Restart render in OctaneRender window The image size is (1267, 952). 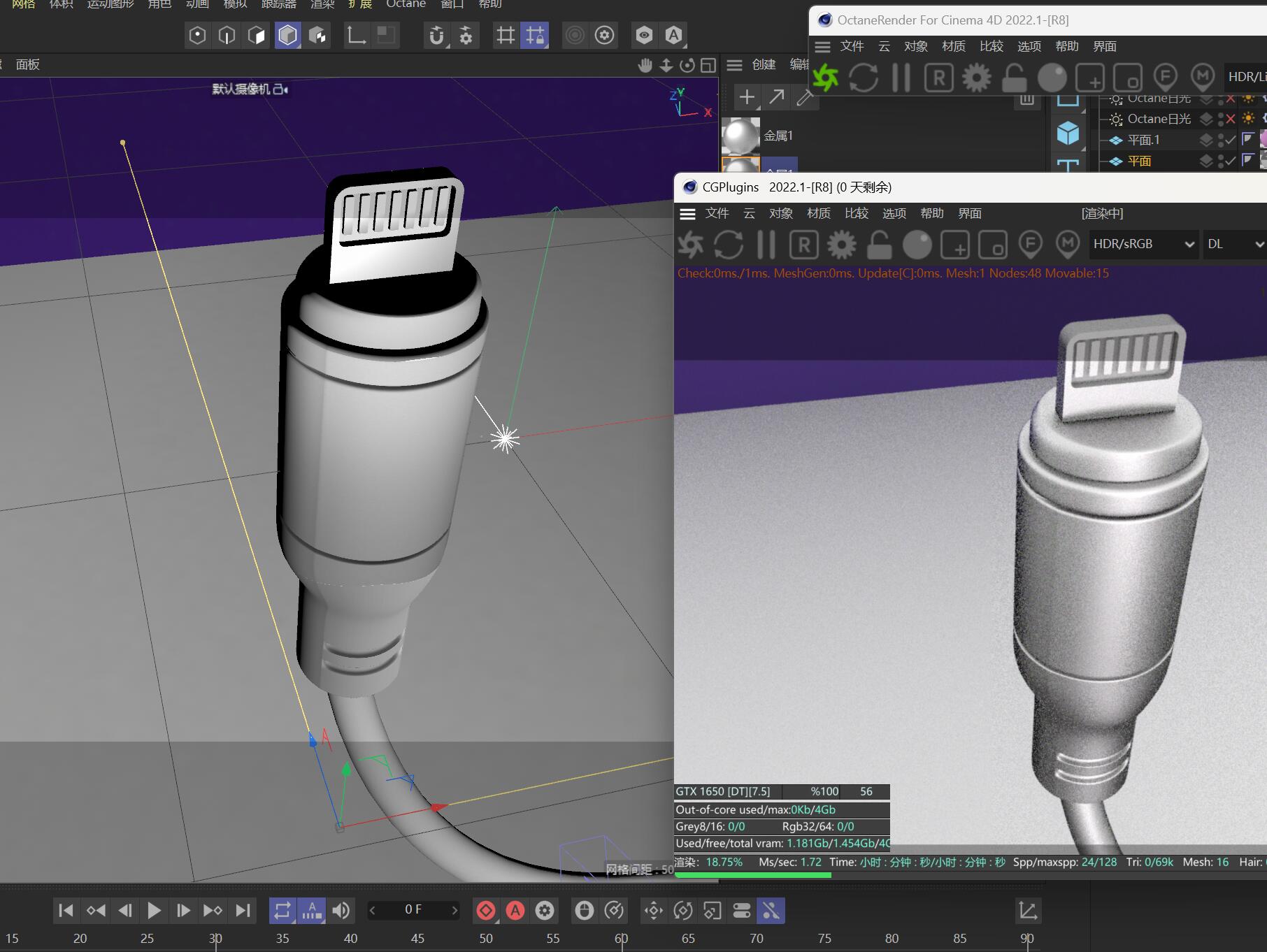(864, 77)
